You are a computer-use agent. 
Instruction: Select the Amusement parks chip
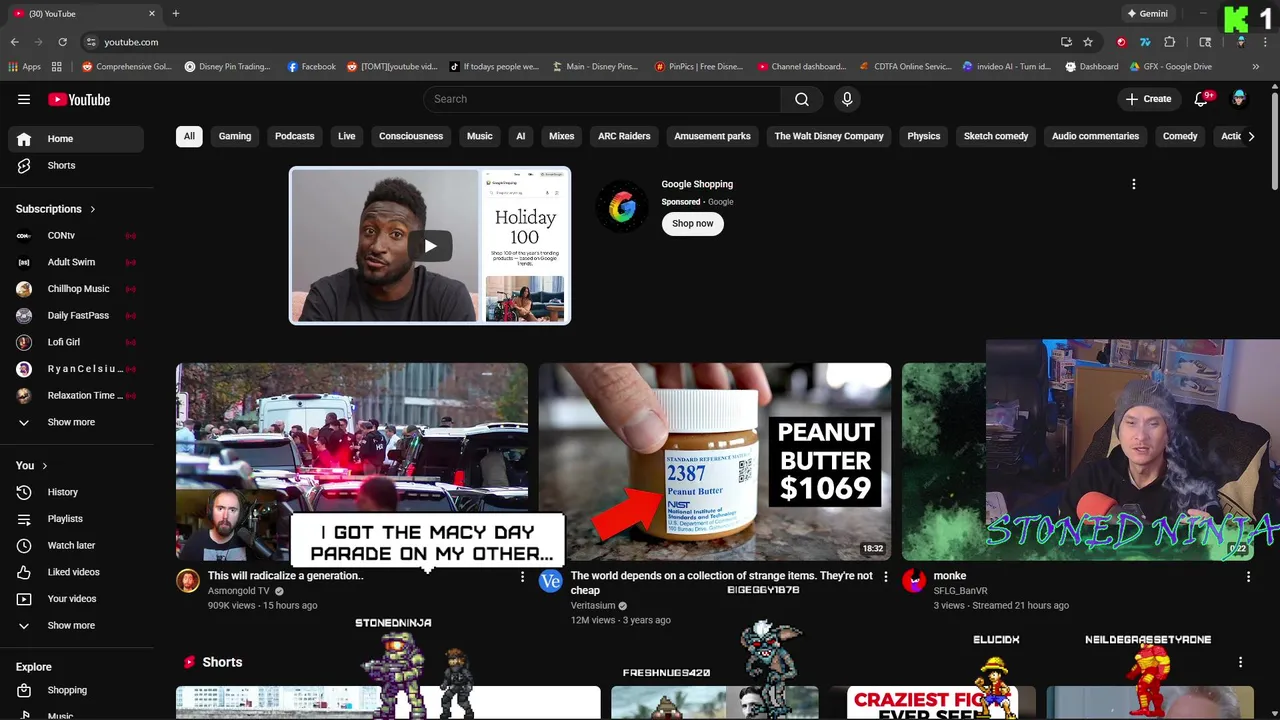712,136
